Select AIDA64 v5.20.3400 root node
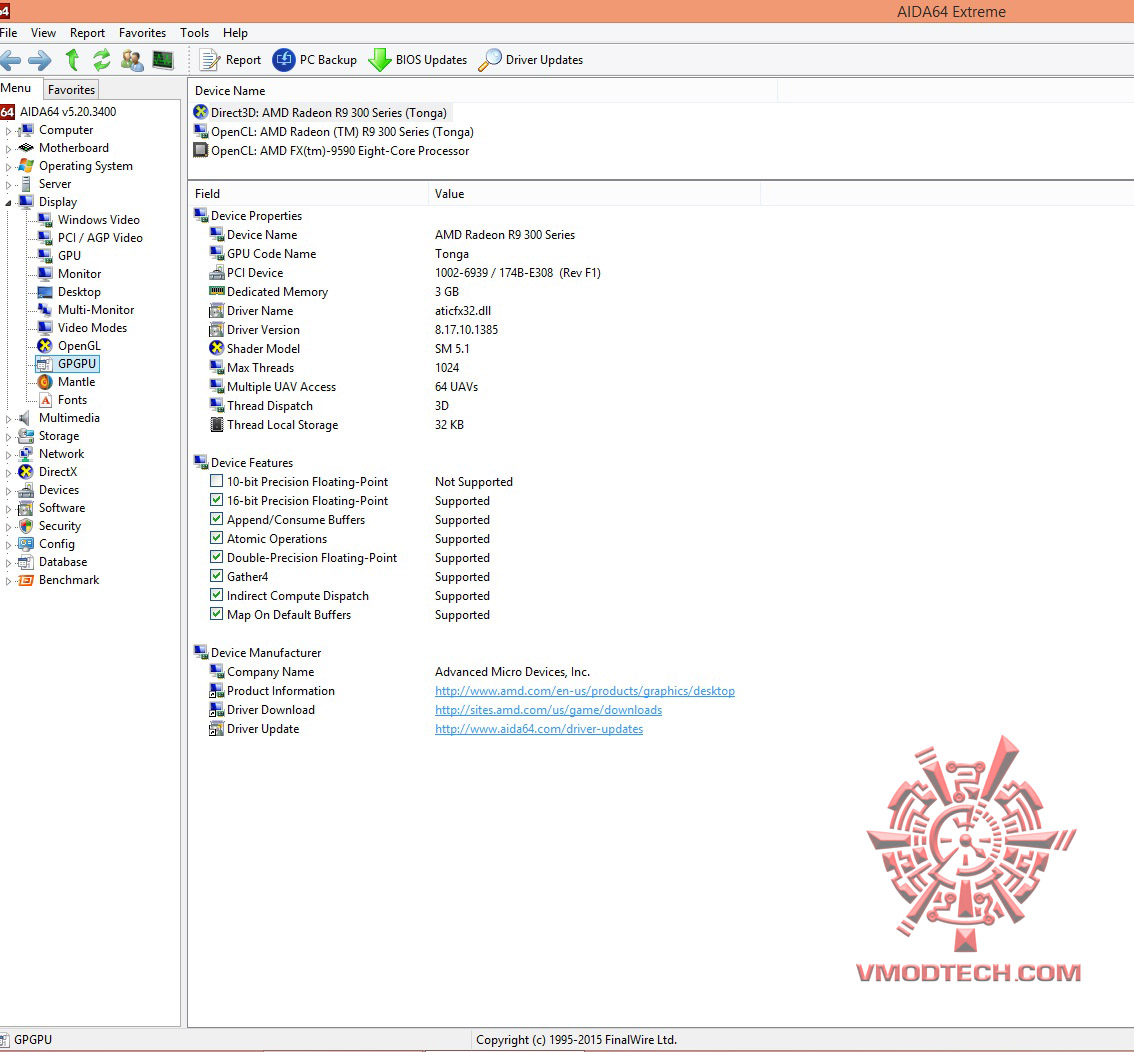1134x1052 pixels. click(68, 112)
